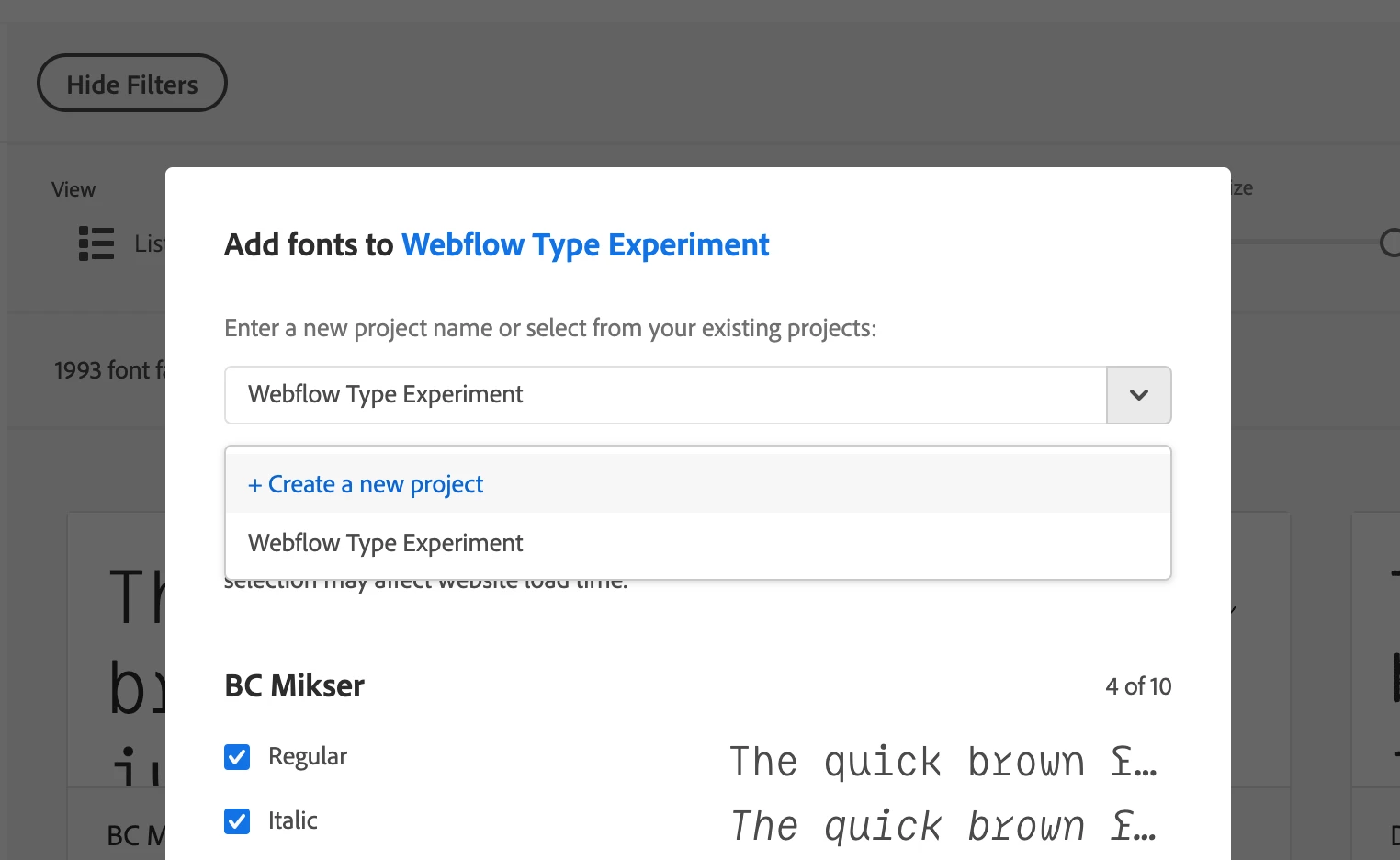This screenshot has width=1400, height=860.
Task: Click the View label in background page
Action: (73, 189)
